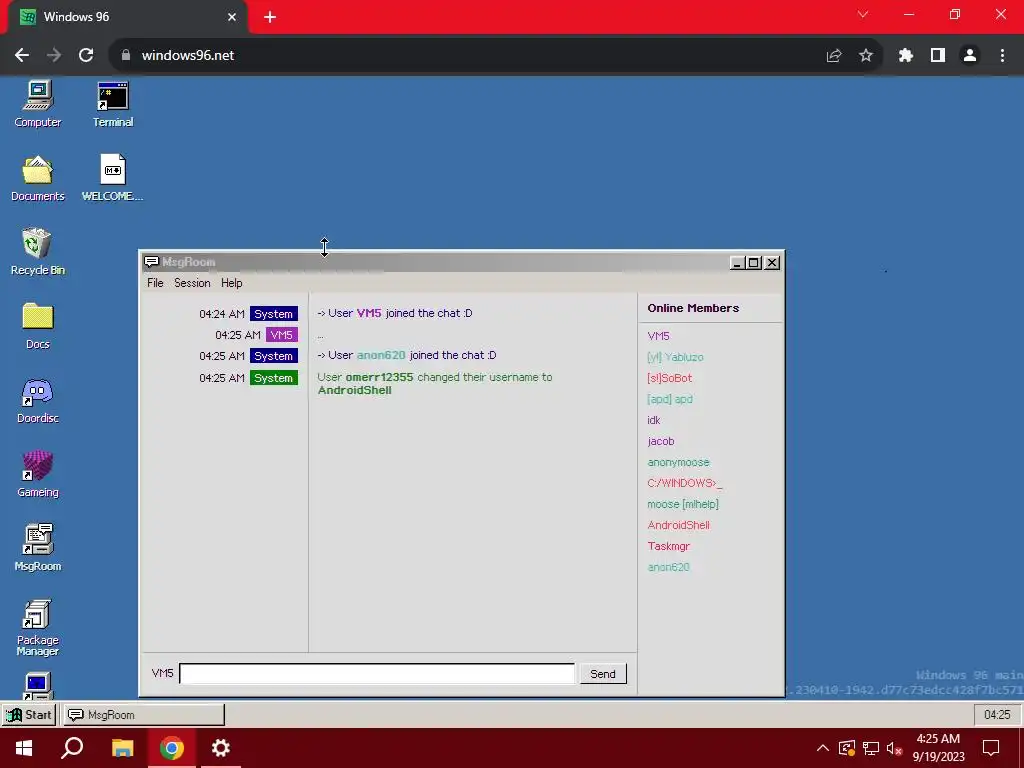Open the File menu in MsgRoom
This screenshot has height=768, width=1024.
[x=155, y=283]
